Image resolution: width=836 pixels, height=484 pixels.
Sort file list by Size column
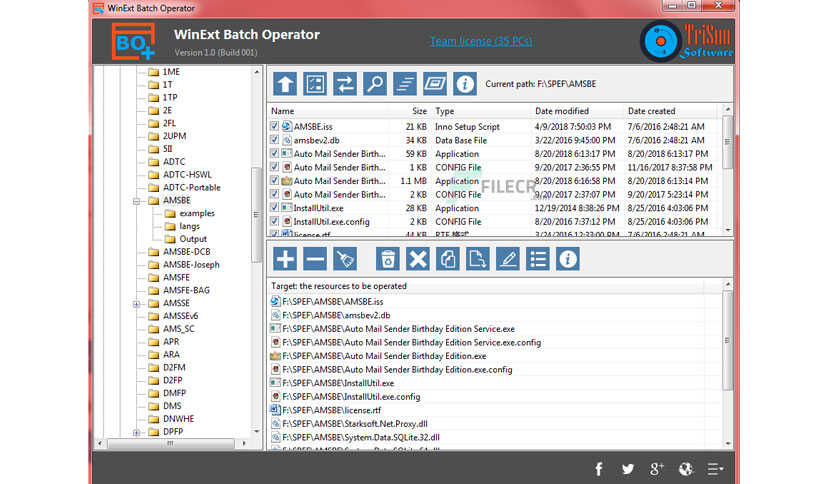(x=409, y=111)
